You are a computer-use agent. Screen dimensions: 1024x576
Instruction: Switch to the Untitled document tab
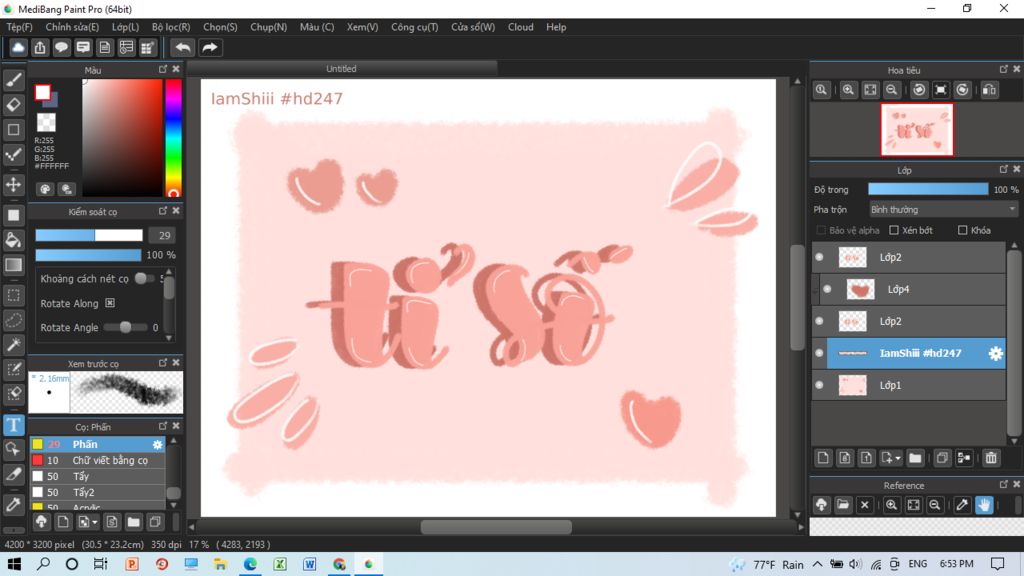pos(342,69)
